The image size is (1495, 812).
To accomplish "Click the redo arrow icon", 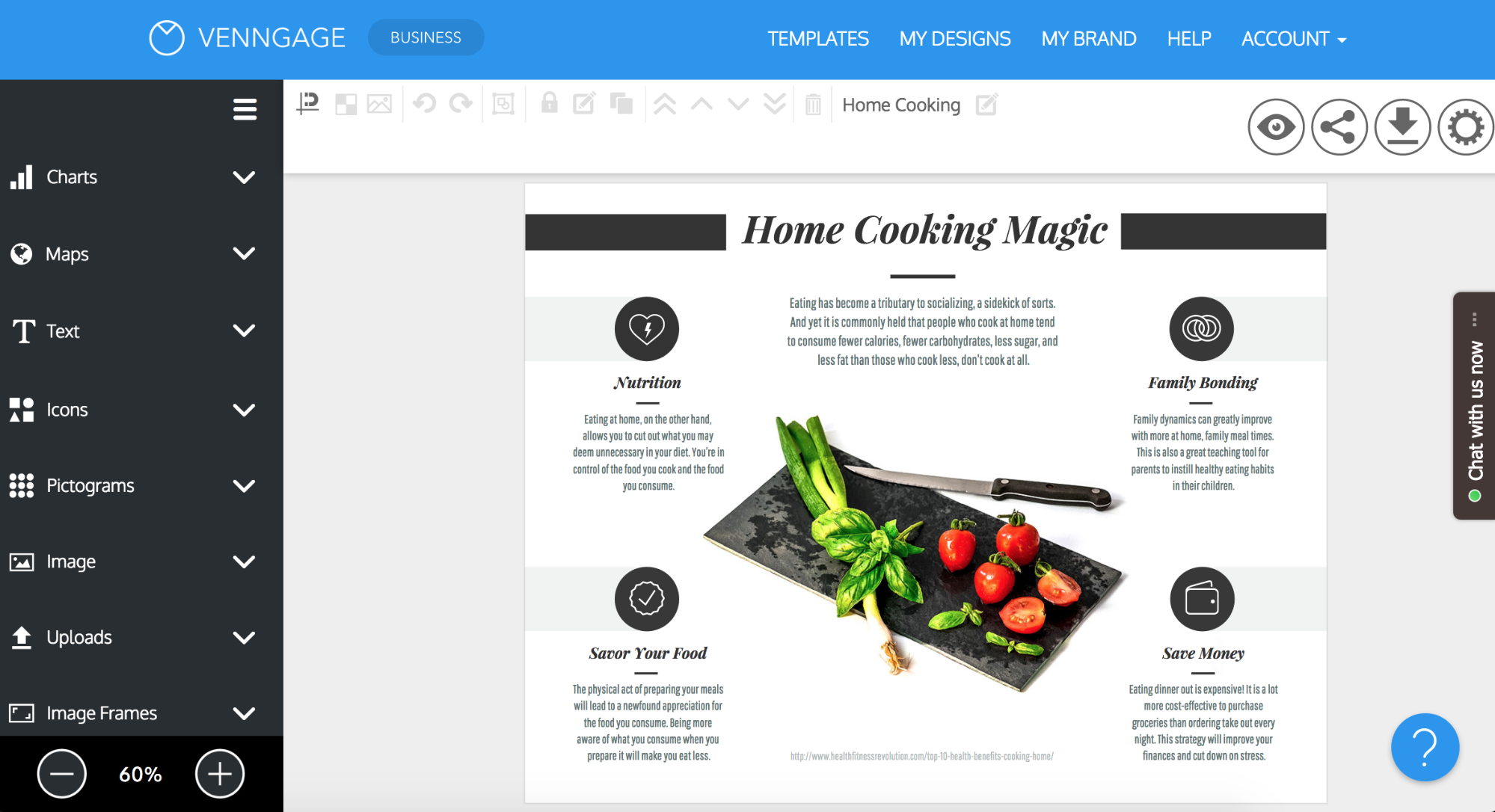I will 460,105.
